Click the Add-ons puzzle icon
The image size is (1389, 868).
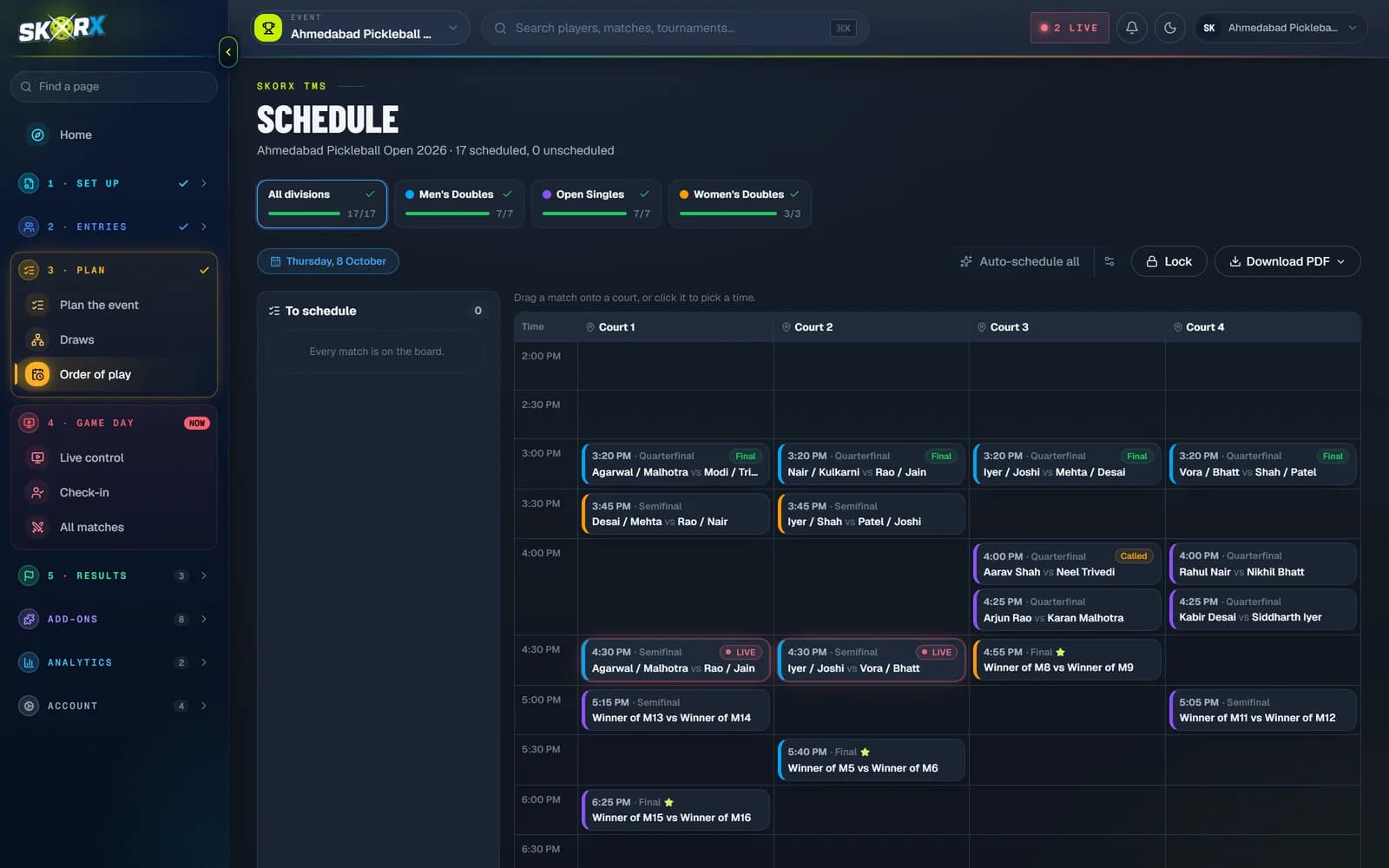[29, 619]
